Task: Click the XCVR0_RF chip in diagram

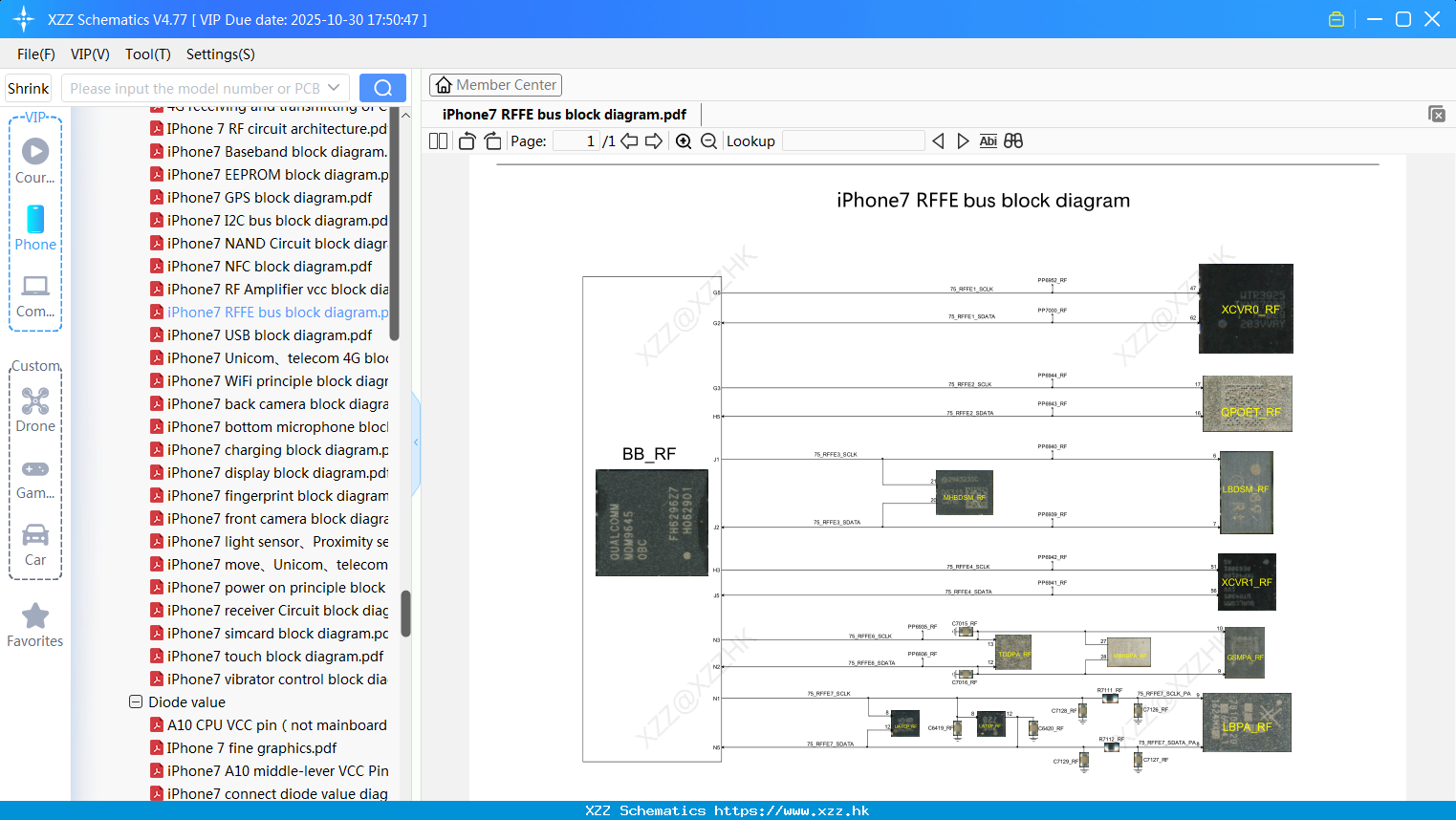Action: click(1246, 309)
